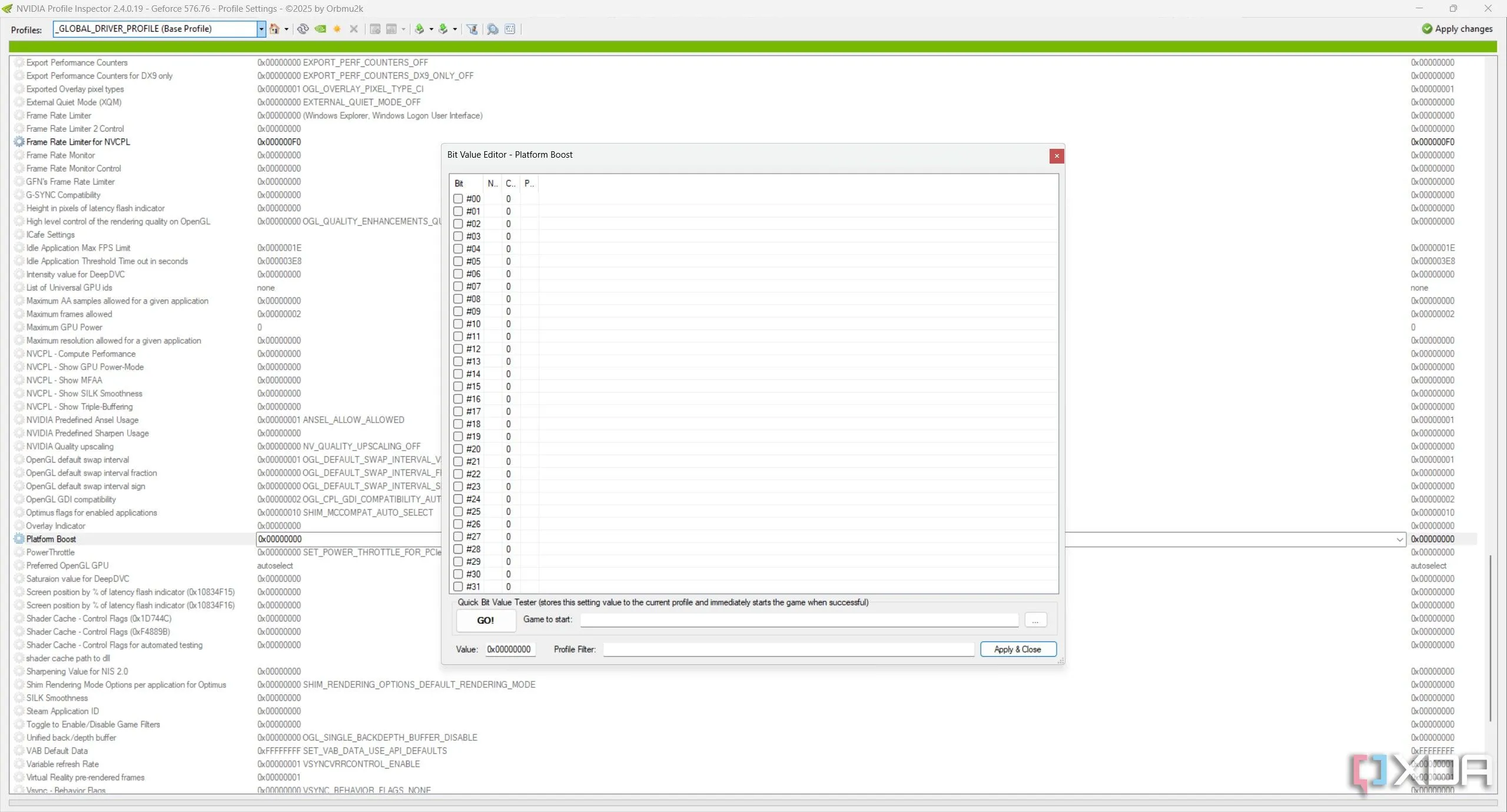This screenshot has height=812, width=1507.
Task: Click the GO! button
Action: tap(486, 620)
